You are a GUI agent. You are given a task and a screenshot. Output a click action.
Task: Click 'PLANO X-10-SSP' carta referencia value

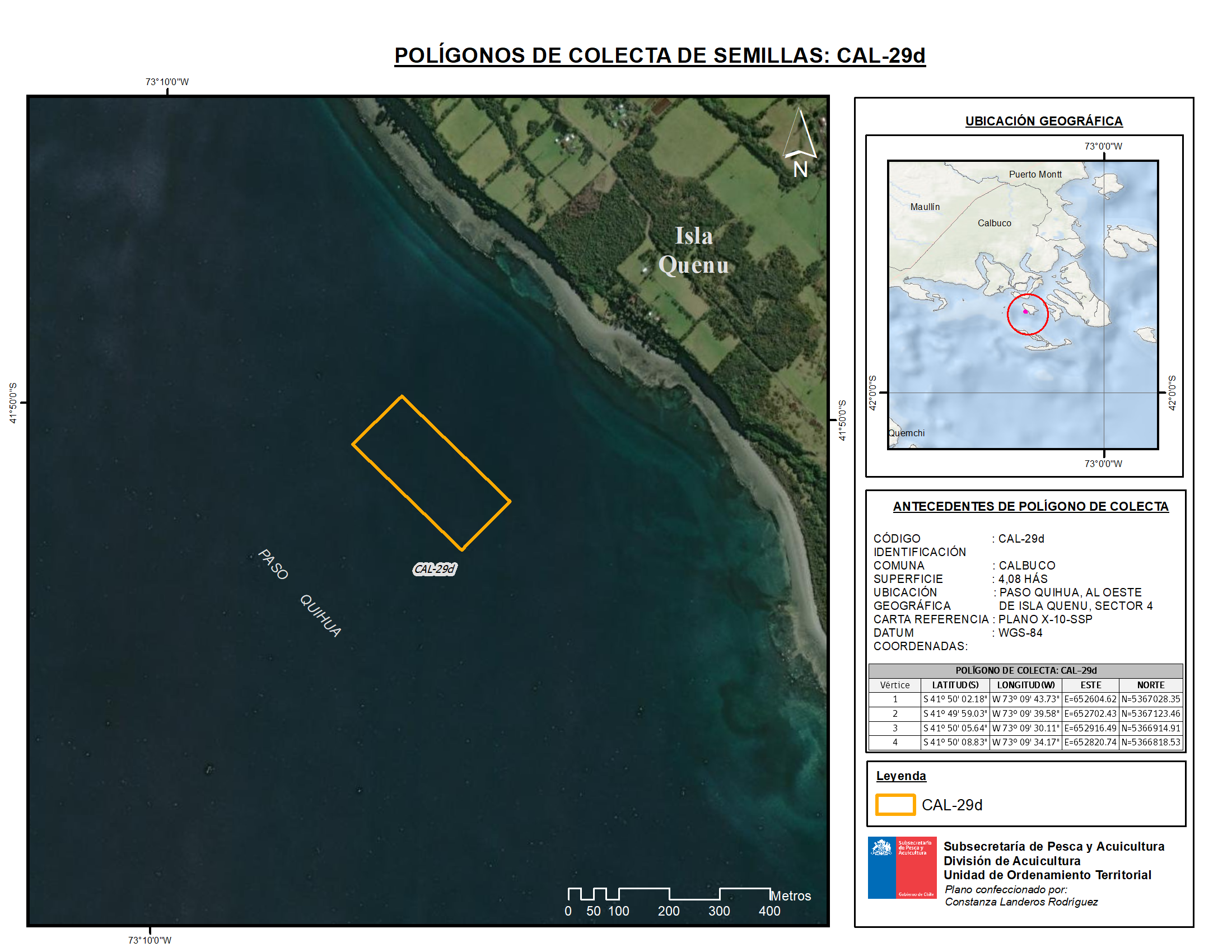coord(1045,619)
